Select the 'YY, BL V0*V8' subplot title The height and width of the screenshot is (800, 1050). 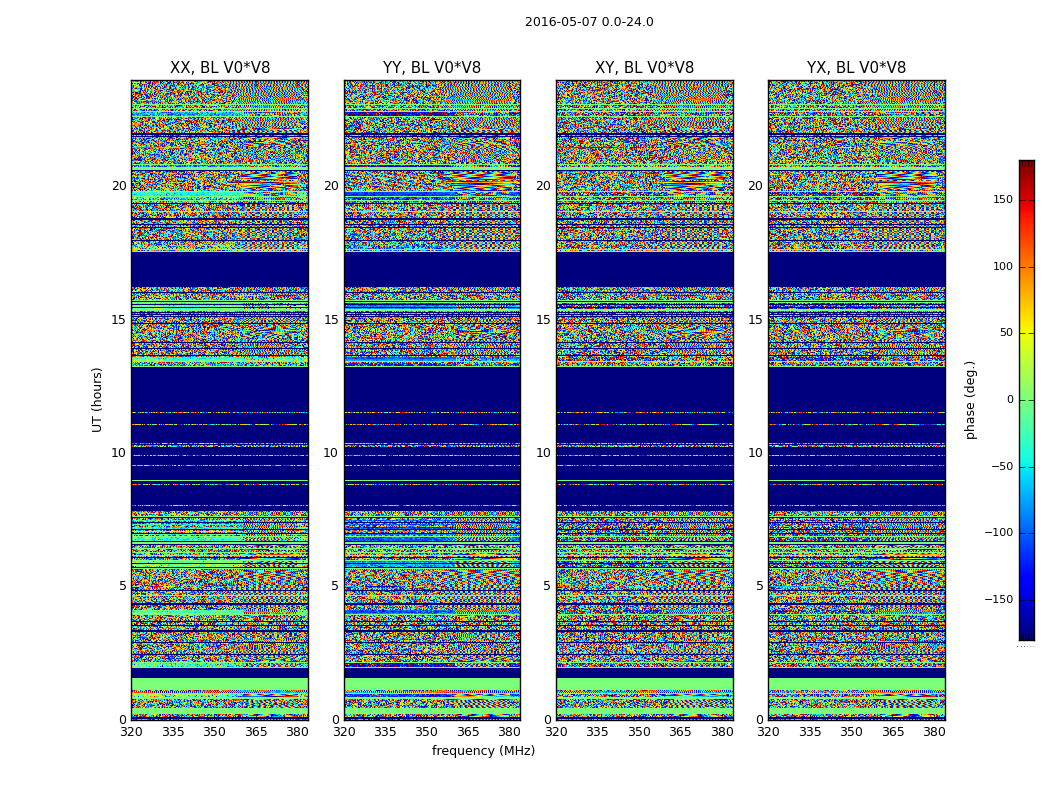coord(432,68)
